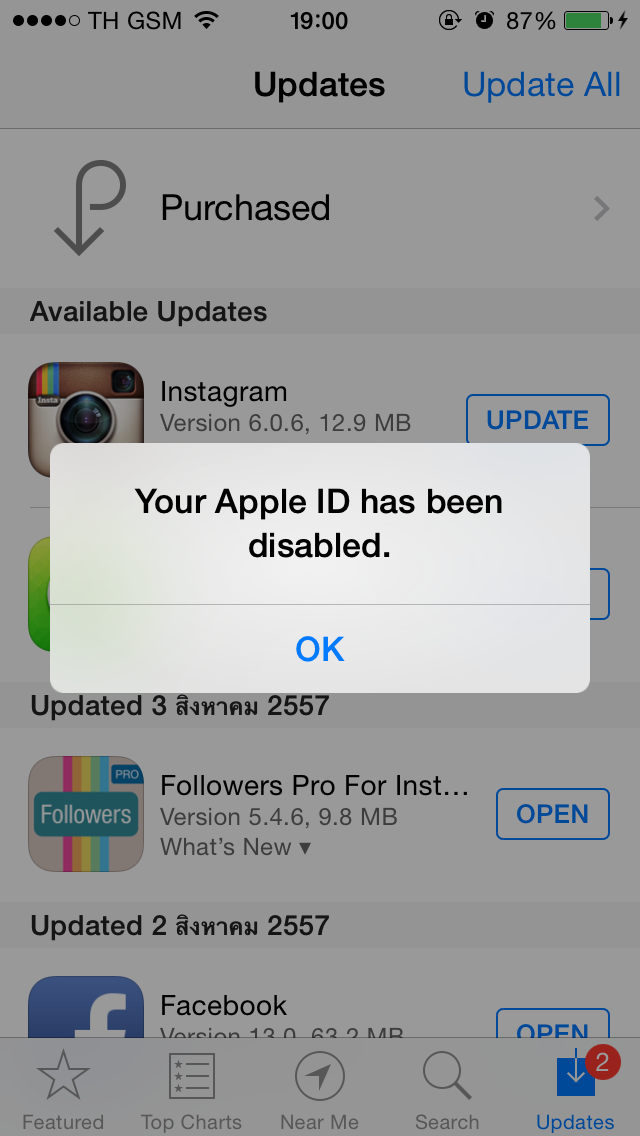This screenshot has height=1136, width=640.
Task: Tap the alarm clock status icon
Action: pyautogui.click(x=484, y=20)
